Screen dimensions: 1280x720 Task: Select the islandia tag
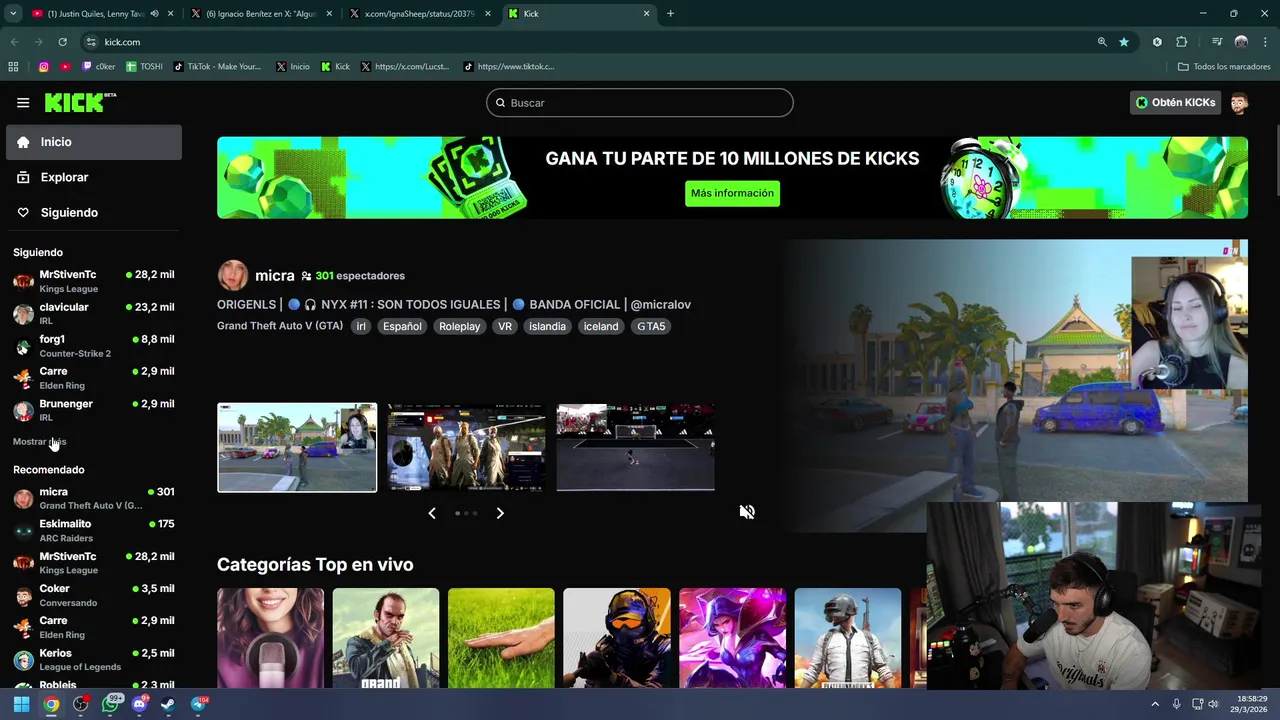[x=547, y=326]
